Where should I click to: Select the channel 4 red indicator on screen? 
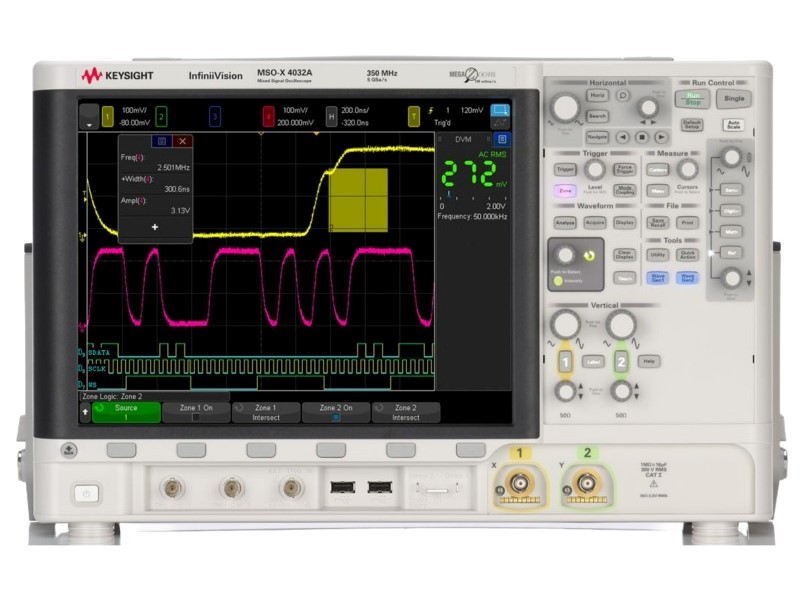coord(267,116)
